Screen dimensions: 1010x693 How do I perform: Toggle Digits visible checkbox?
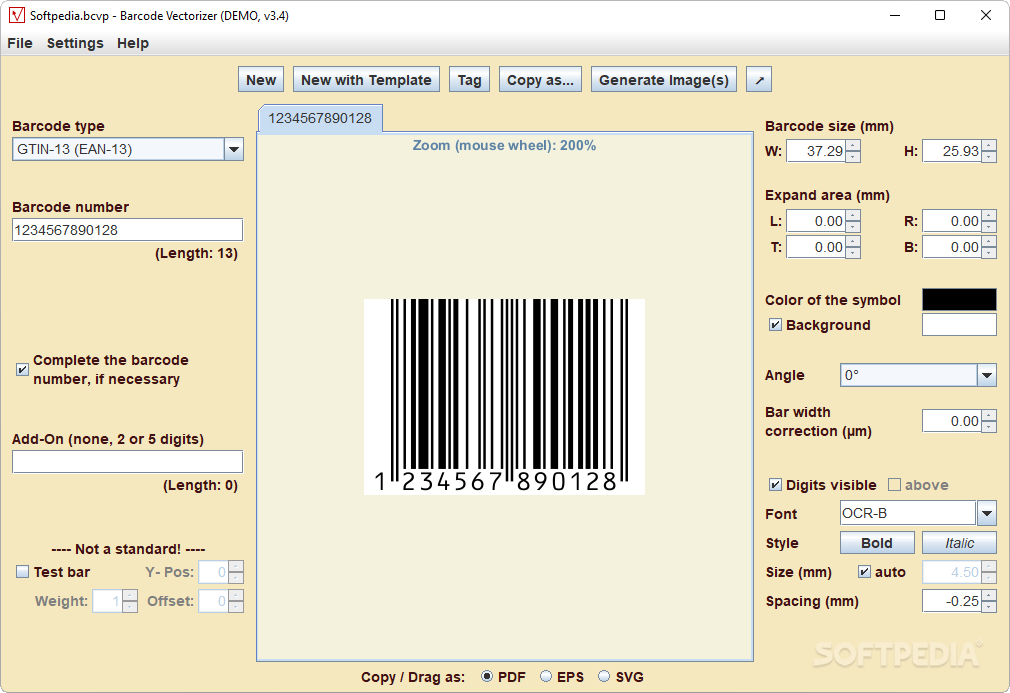click(x=776, y=485)
